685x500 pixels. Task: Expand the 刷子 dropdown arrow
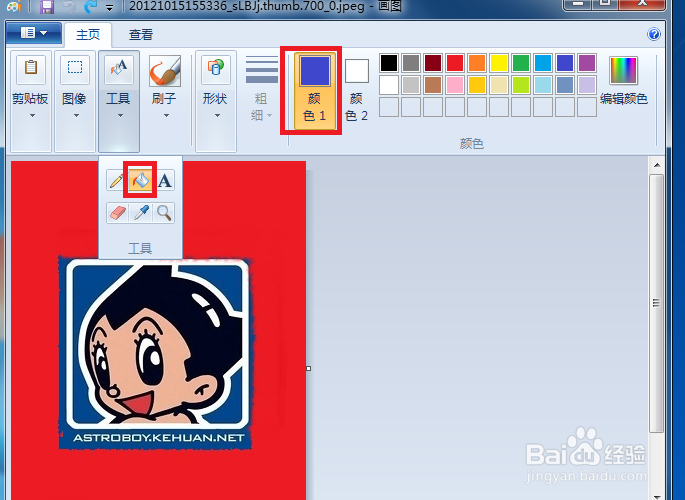166,116
